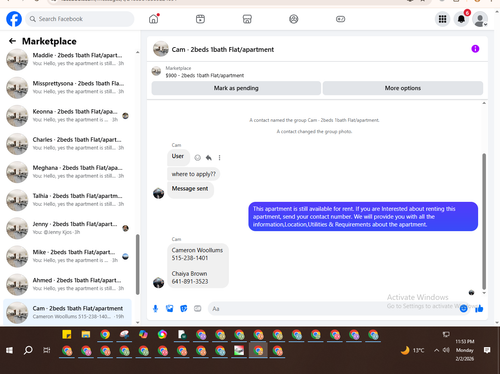React with emoji to the "User" message
500x374 pixels.
198,158
